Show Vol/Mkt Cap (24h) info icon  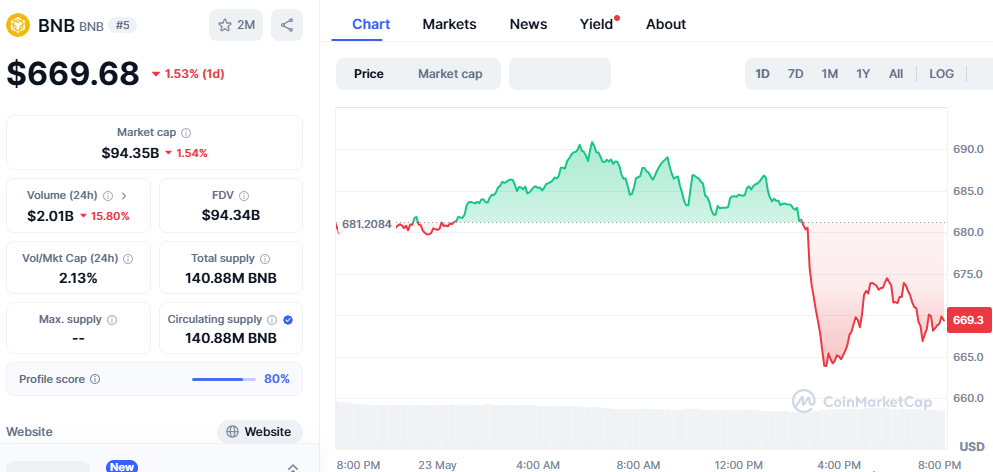pos(128,258)
